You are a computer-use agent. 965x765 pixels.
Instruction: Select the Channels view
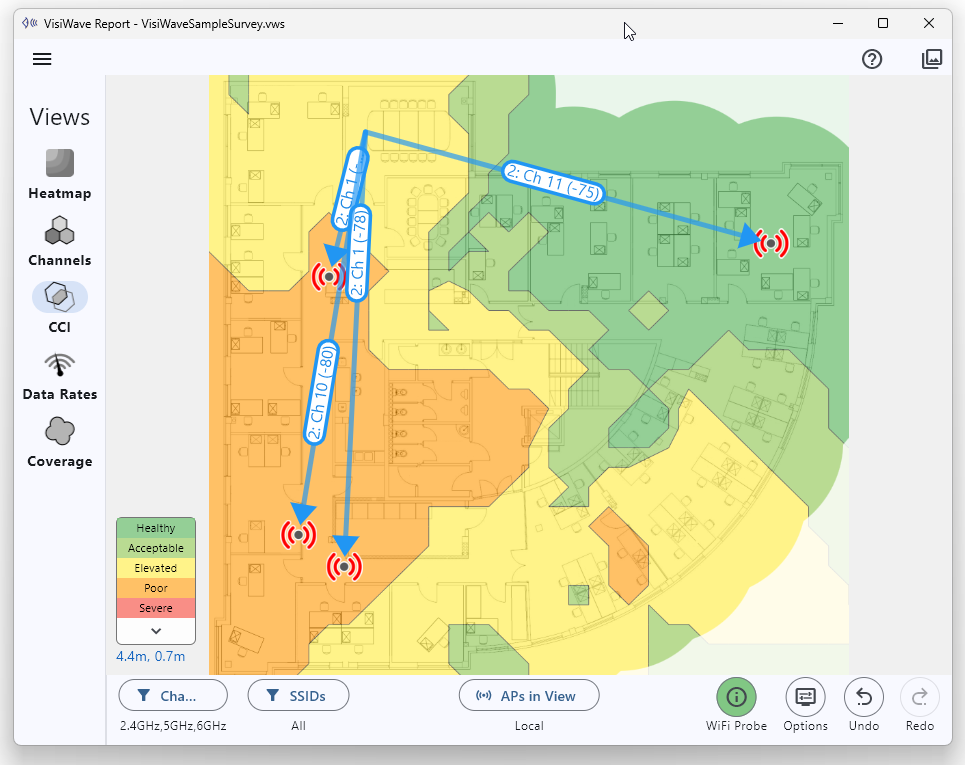(x=60, y=241)
